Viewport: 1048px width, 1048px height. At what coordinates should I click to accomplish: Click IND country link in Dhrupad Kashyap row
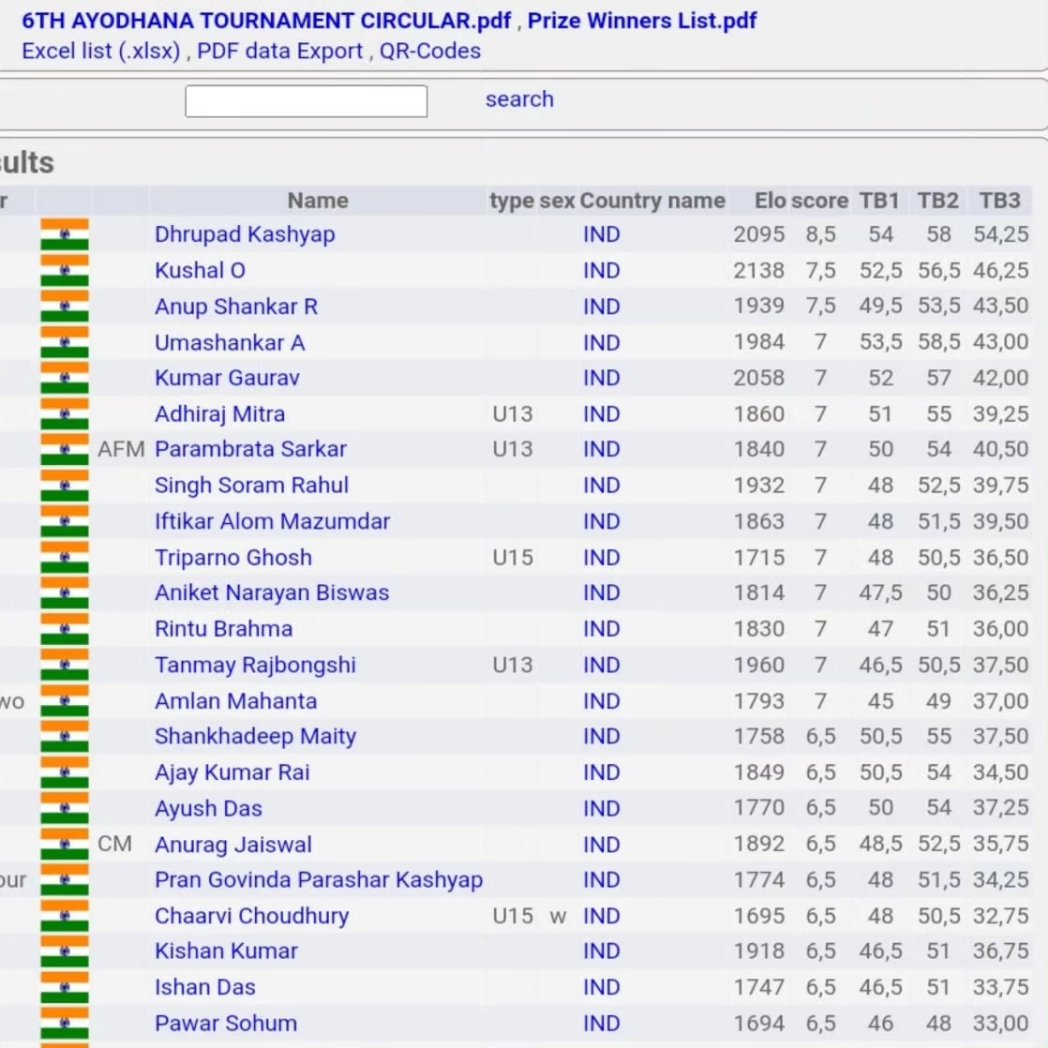tap(602, 235)
